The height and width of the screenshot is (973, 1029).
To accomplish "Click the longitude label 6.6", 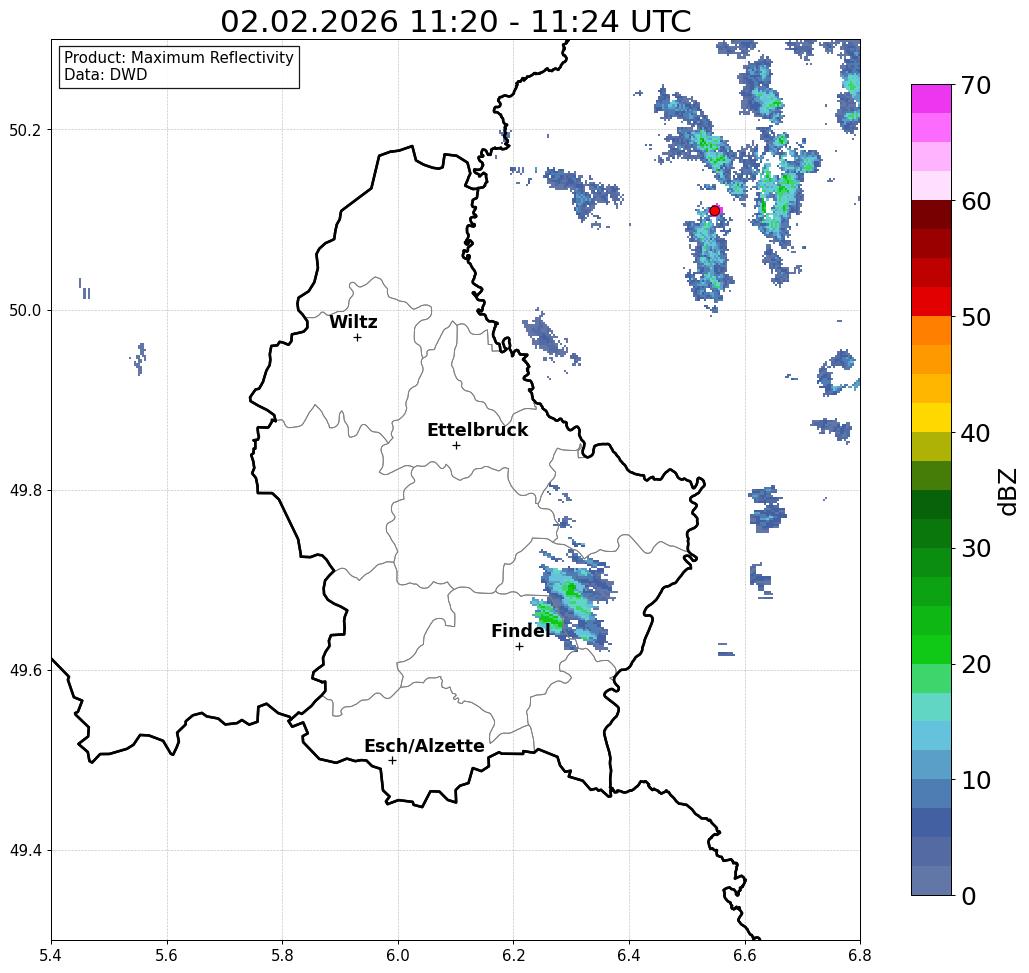I will point(744,955).
